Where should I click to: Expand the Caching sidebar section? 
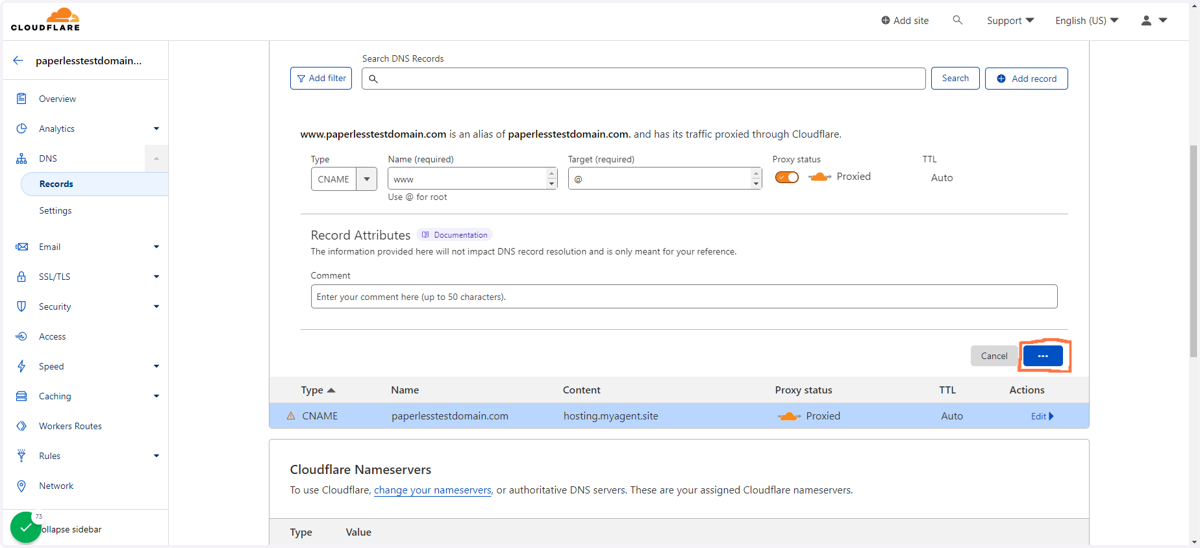point(156,397)
